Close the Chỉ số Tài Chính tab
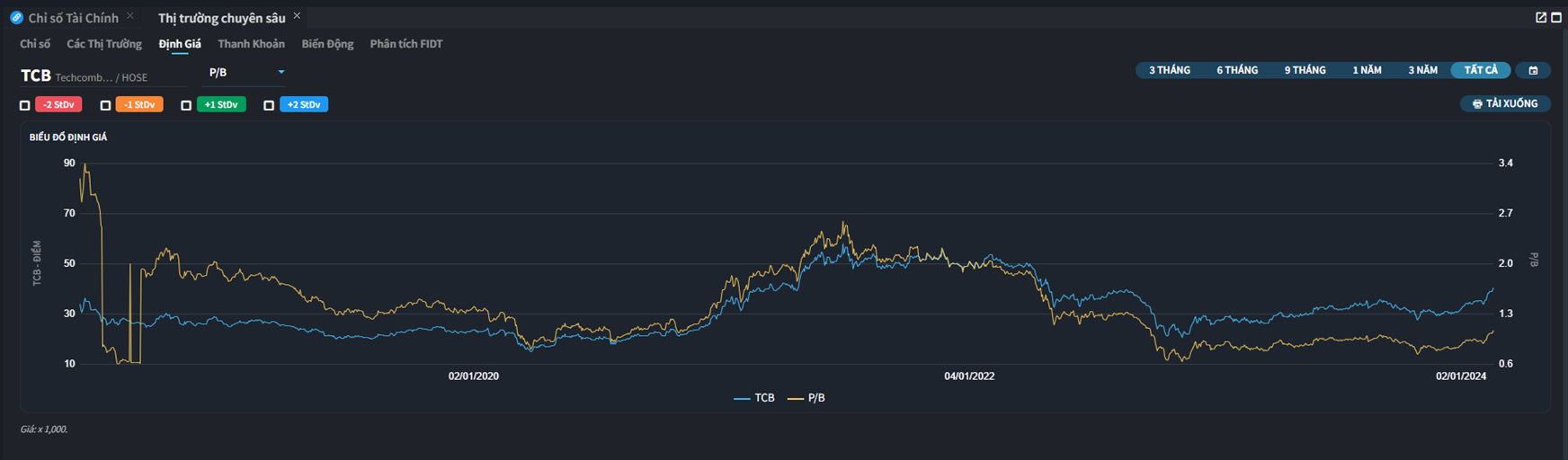This screenshot has height=460, width=1568. click(x=130, y=16)
